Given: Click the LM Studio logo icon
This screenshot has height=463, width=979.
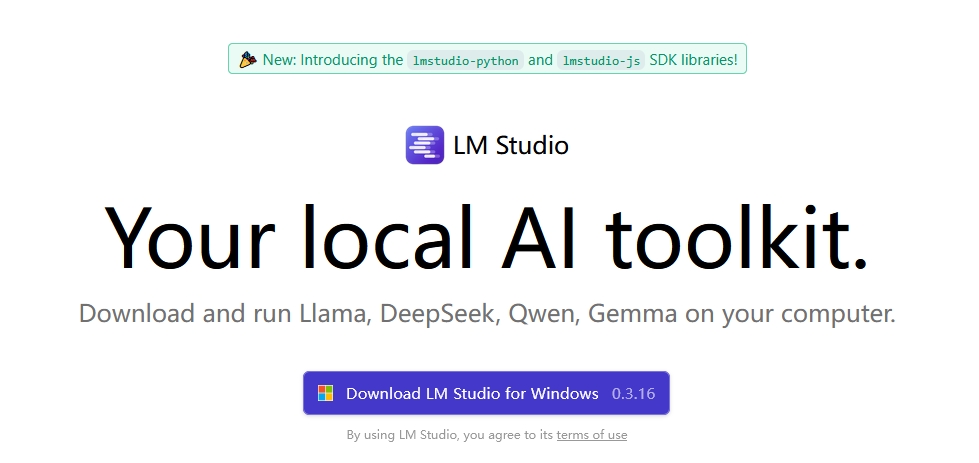Looking at the screenshot, I should [x=425, y=145].
